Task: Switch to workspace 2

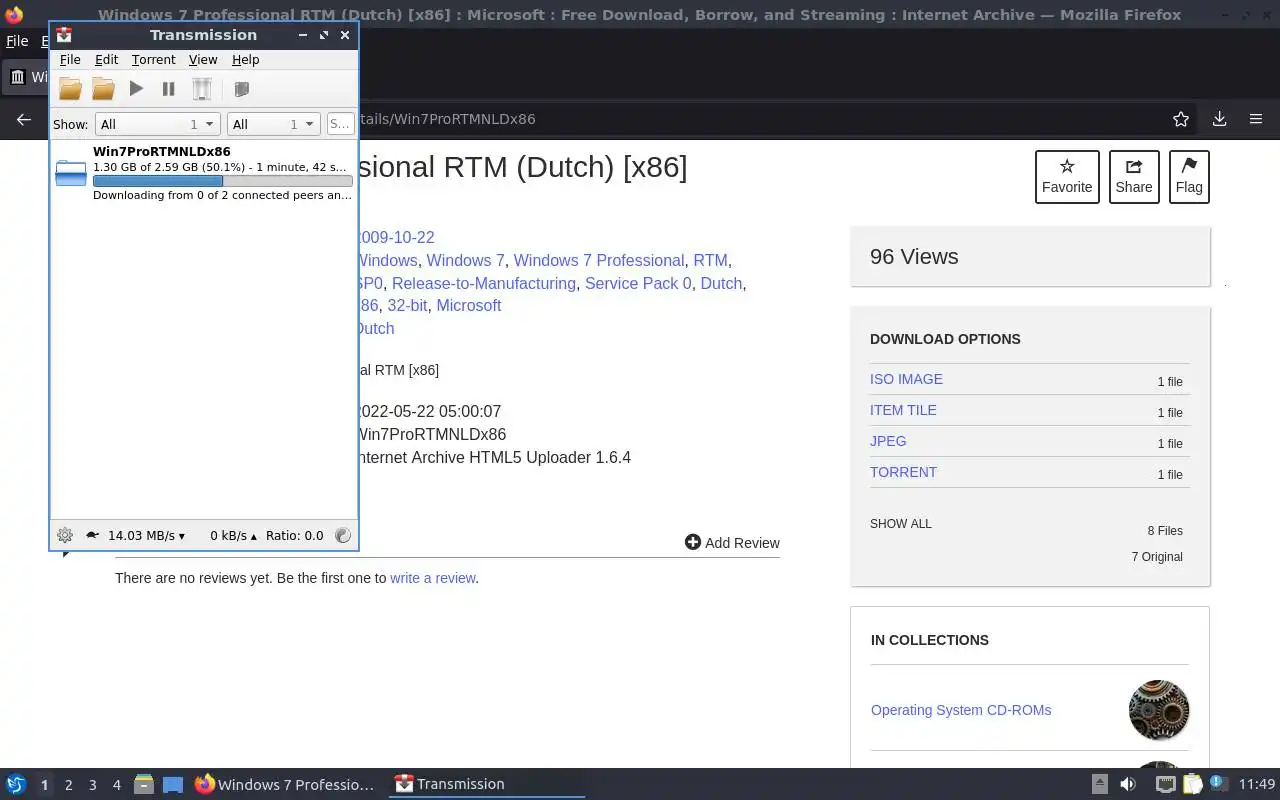Action: (x=68, y=785)
